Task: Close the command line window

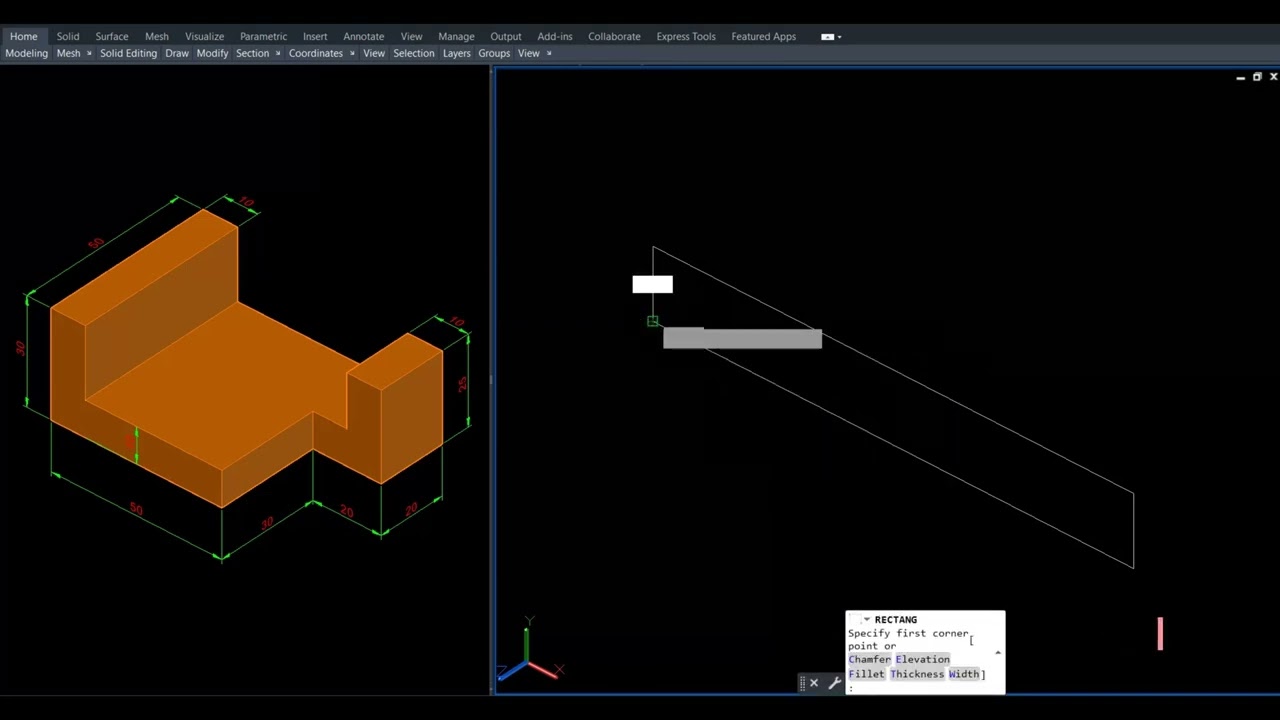Action: pyautogui.click(x=814, y=683)
